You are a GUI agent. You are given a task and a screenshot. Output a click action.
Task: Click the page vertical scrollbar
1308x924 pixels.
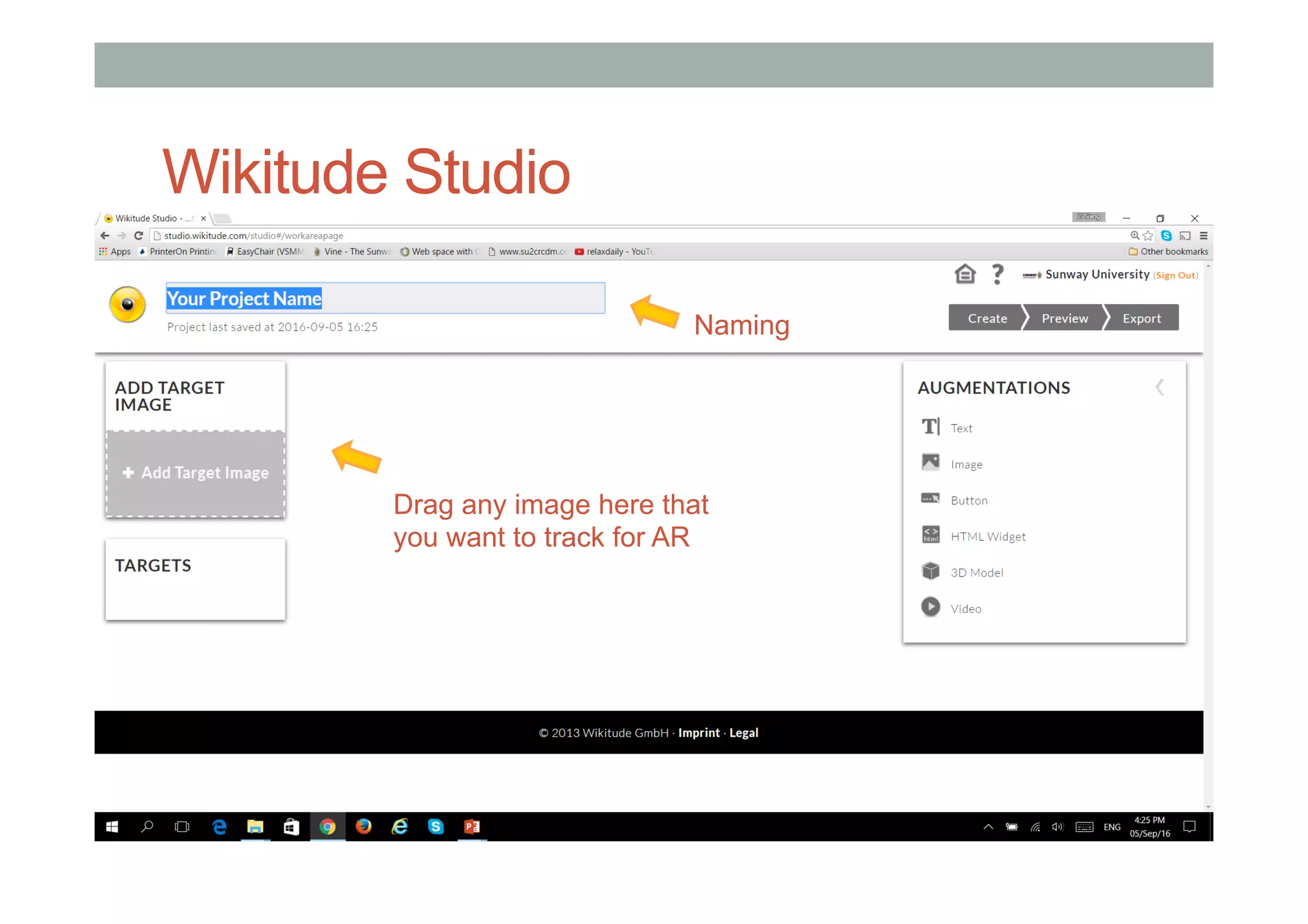[1208, 536]
